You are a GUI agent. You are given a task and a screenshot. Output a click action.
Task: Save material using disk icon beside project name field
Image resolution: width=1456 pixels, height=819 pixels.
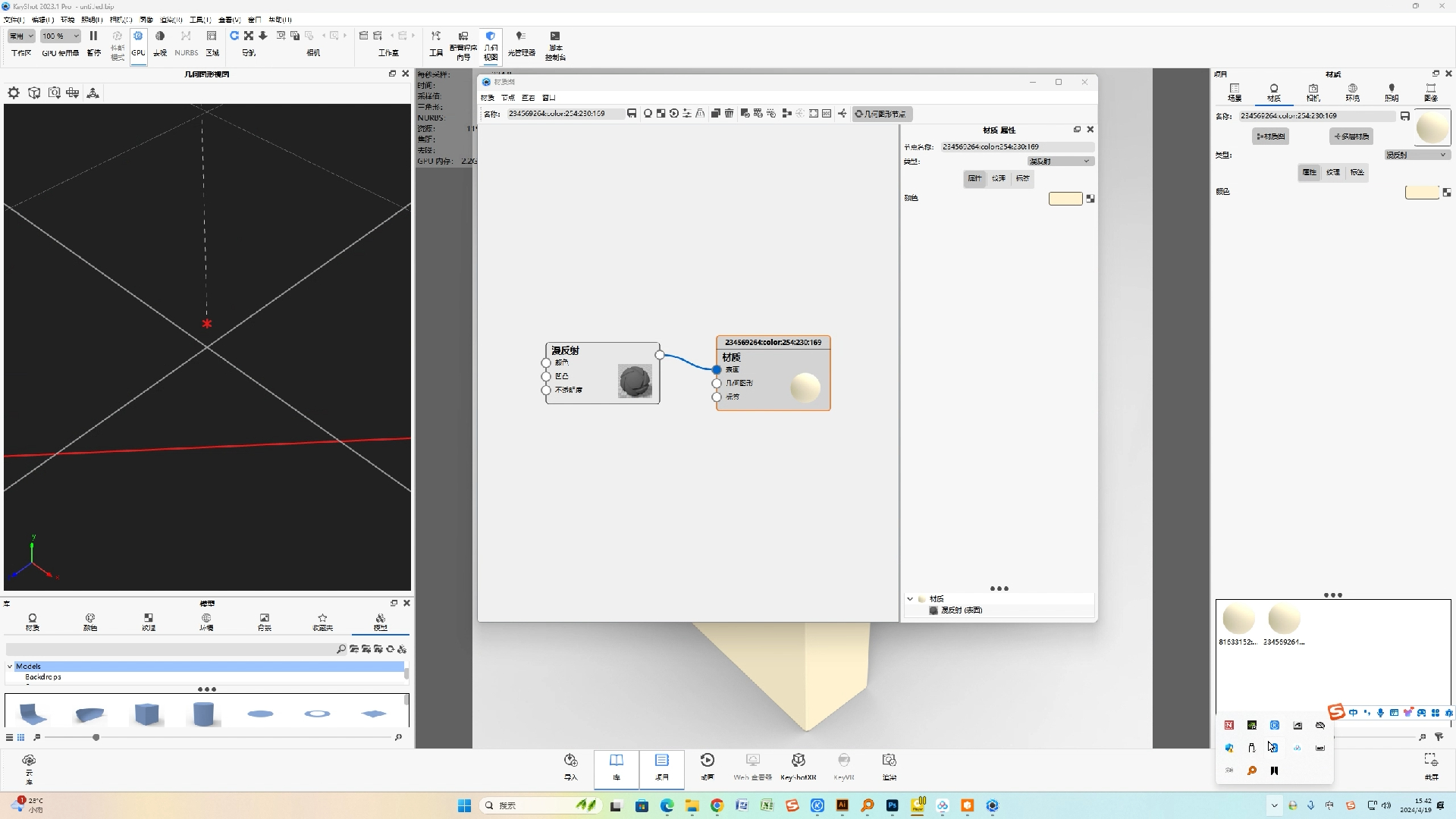click(x=1405, y=116)
